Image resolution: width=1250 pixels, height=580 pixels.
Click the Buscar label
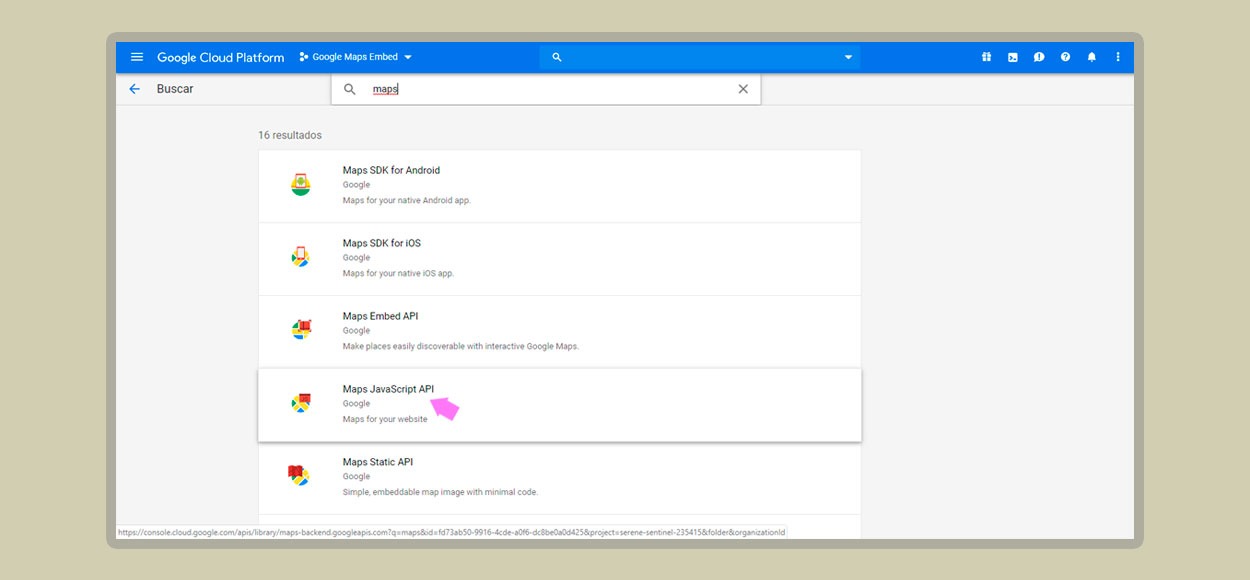pos(175,89)
